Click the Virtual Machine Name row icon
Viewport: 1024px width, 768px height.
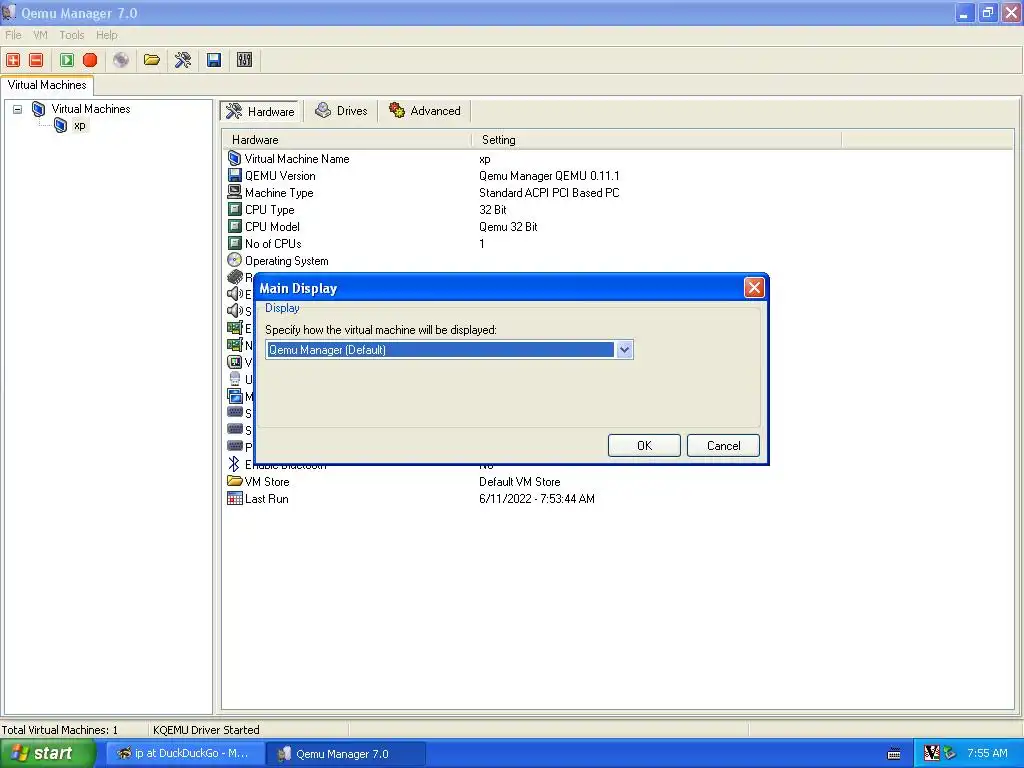tap(234, 158)
